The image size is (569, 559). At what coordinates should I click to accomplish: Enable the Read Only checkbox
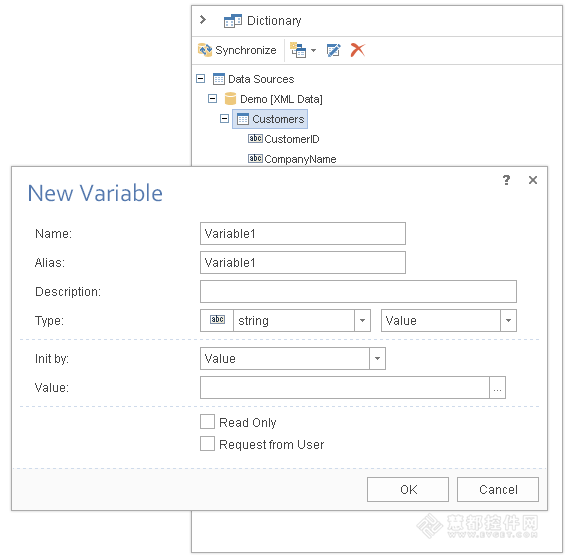[207, 422]
